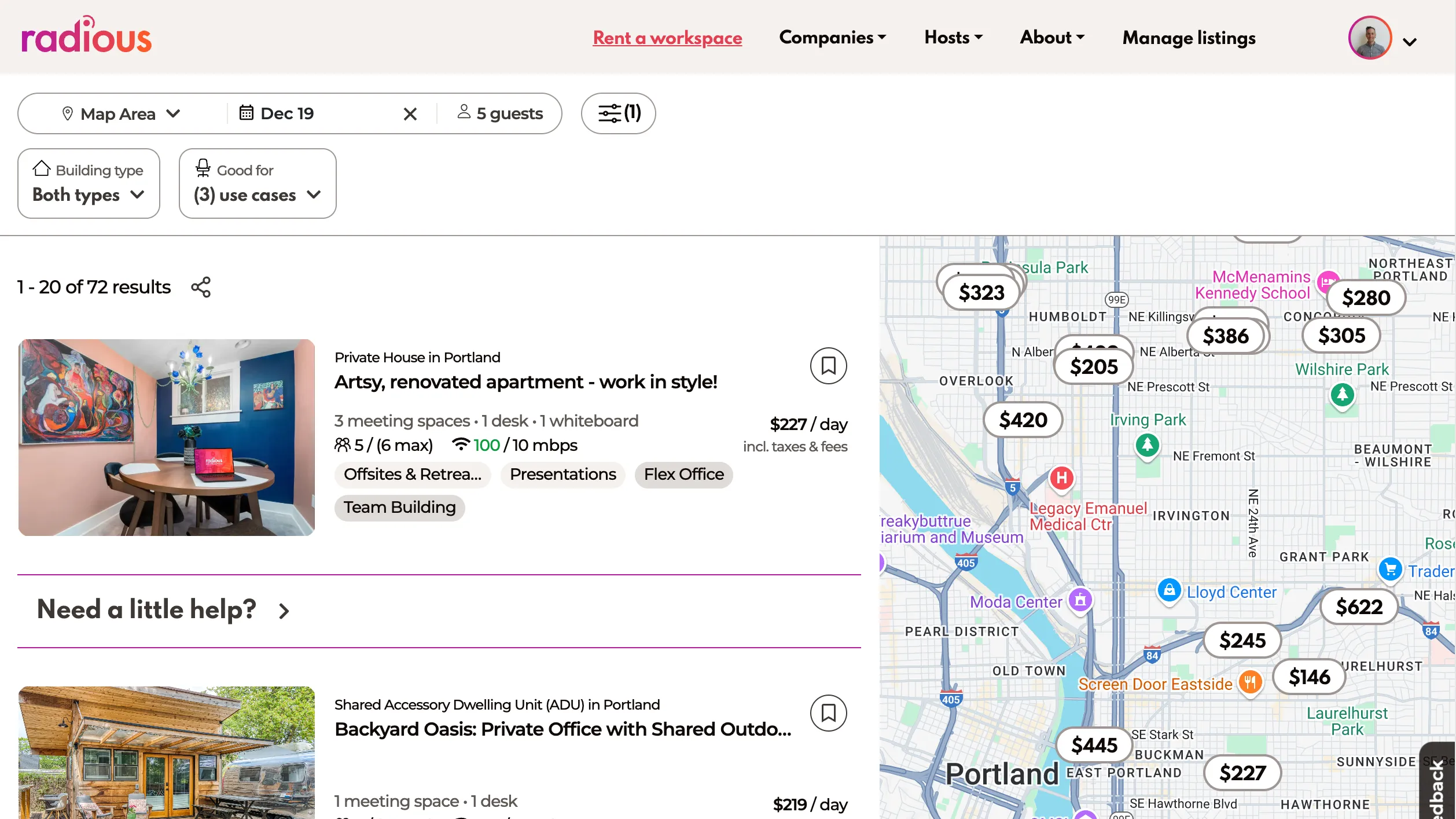1456x819 pixels.
Task: Click the Presentations tag
Action: pos(562,475)
